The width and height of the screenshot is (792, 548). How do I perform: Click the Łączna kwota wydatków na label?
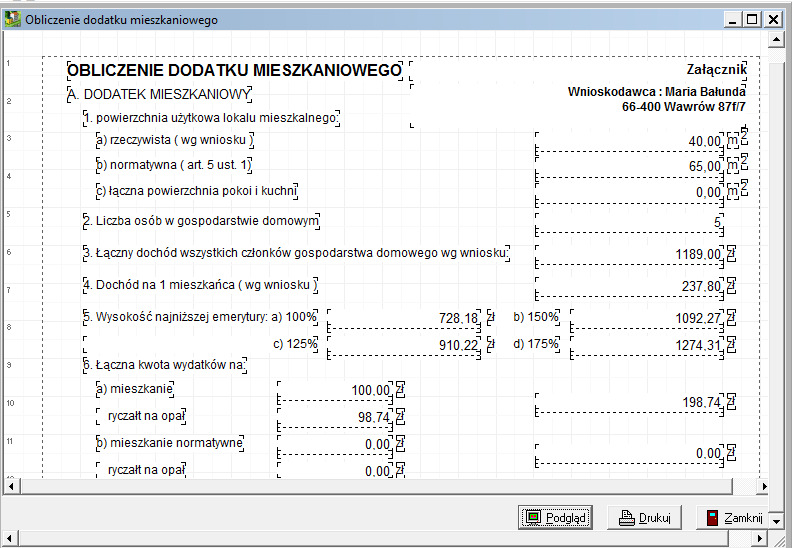pyautogui.click(x=165, y=365)
